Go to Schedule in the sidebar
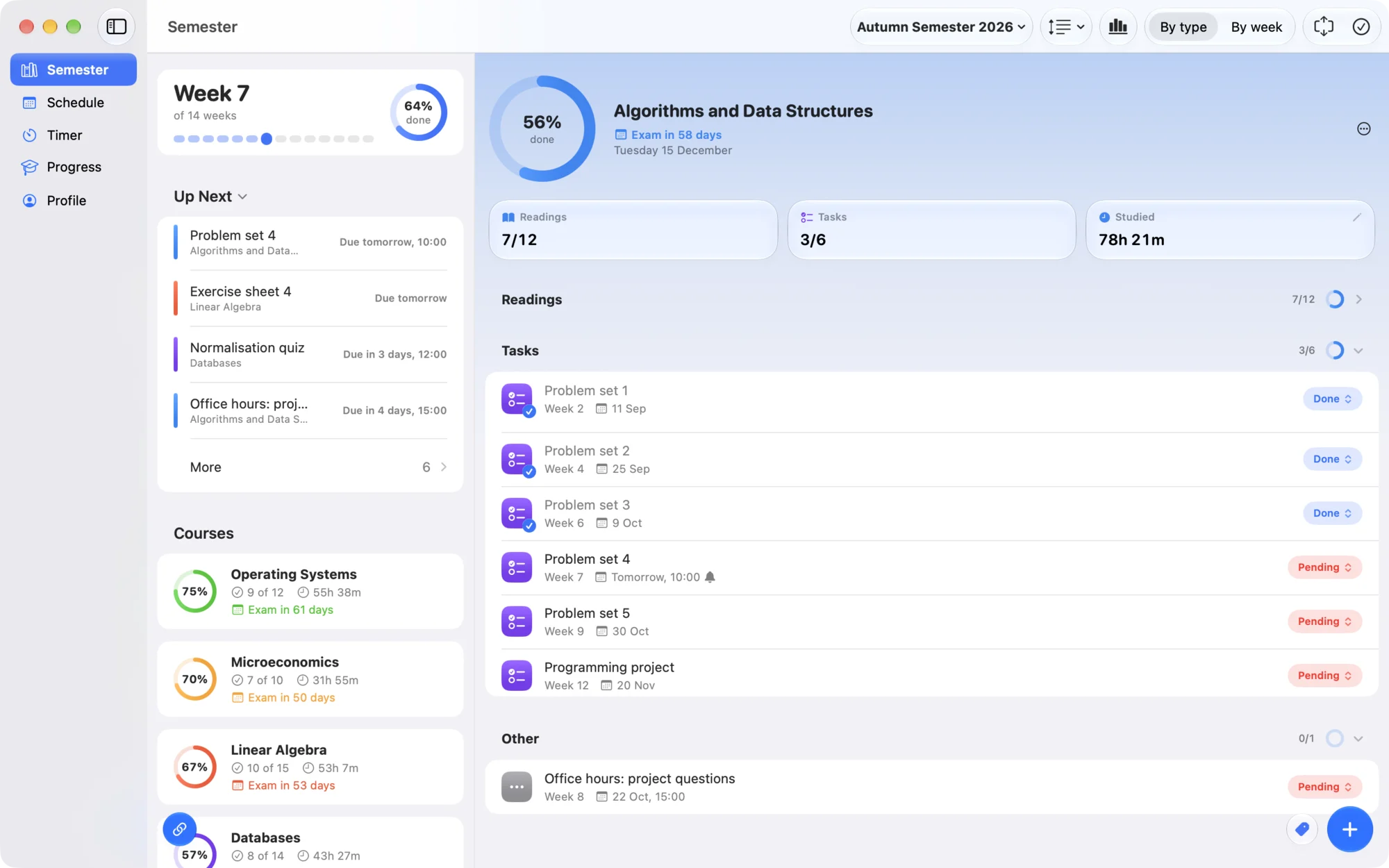Viewport: 1389px width, 868px height. point(74,103)
